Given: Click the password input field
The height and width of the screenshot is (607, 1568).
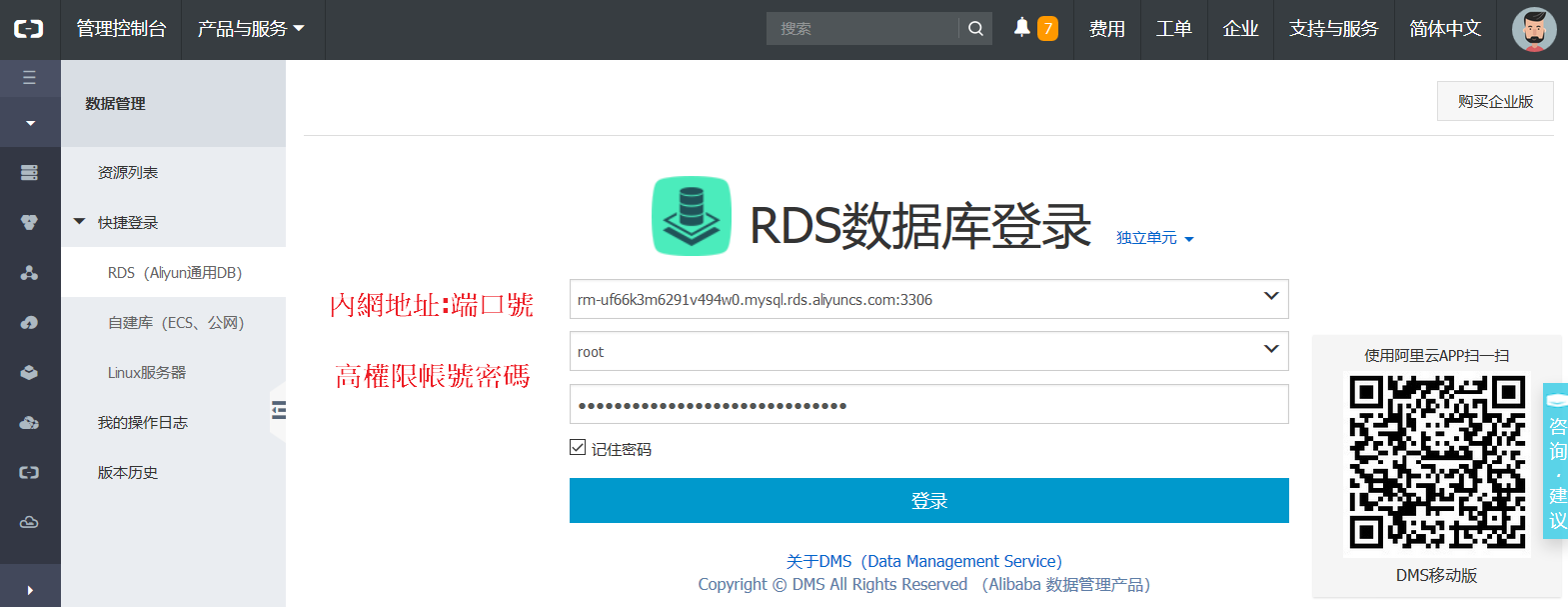Looking at the screenshot, I should (929, 404).
